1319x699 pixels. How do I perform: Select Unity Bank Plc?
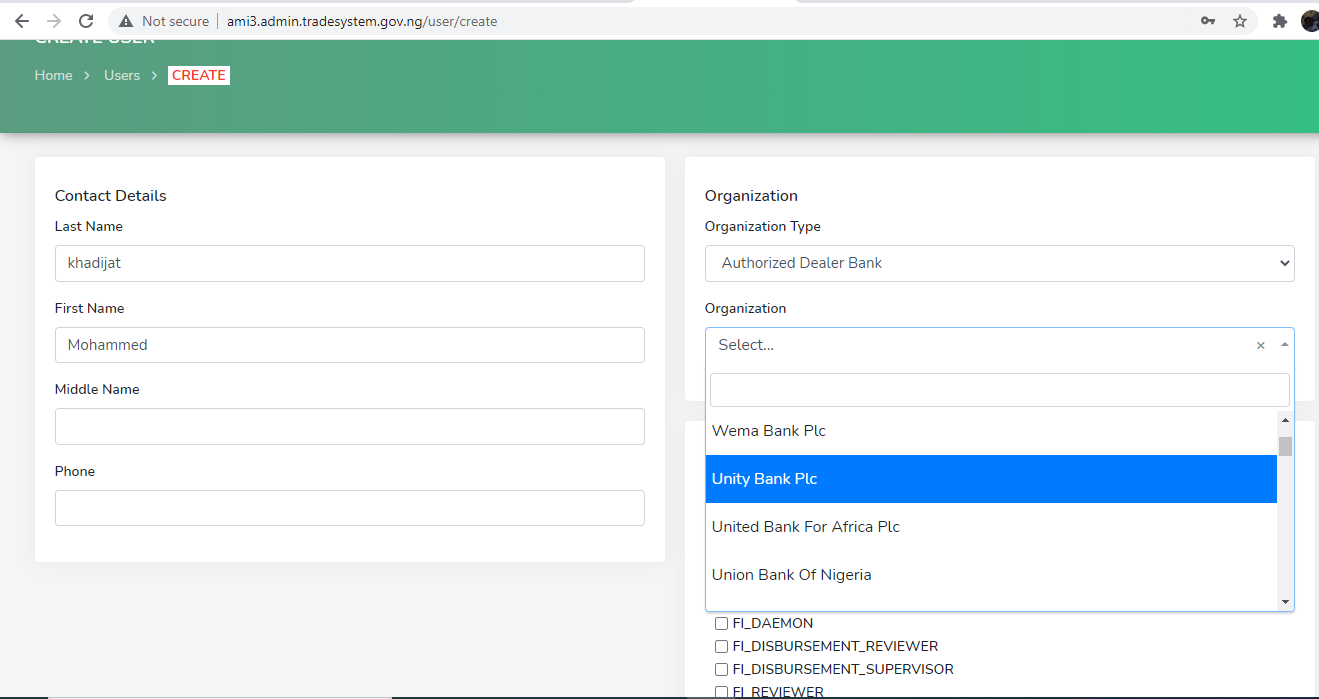coord(991,479)
